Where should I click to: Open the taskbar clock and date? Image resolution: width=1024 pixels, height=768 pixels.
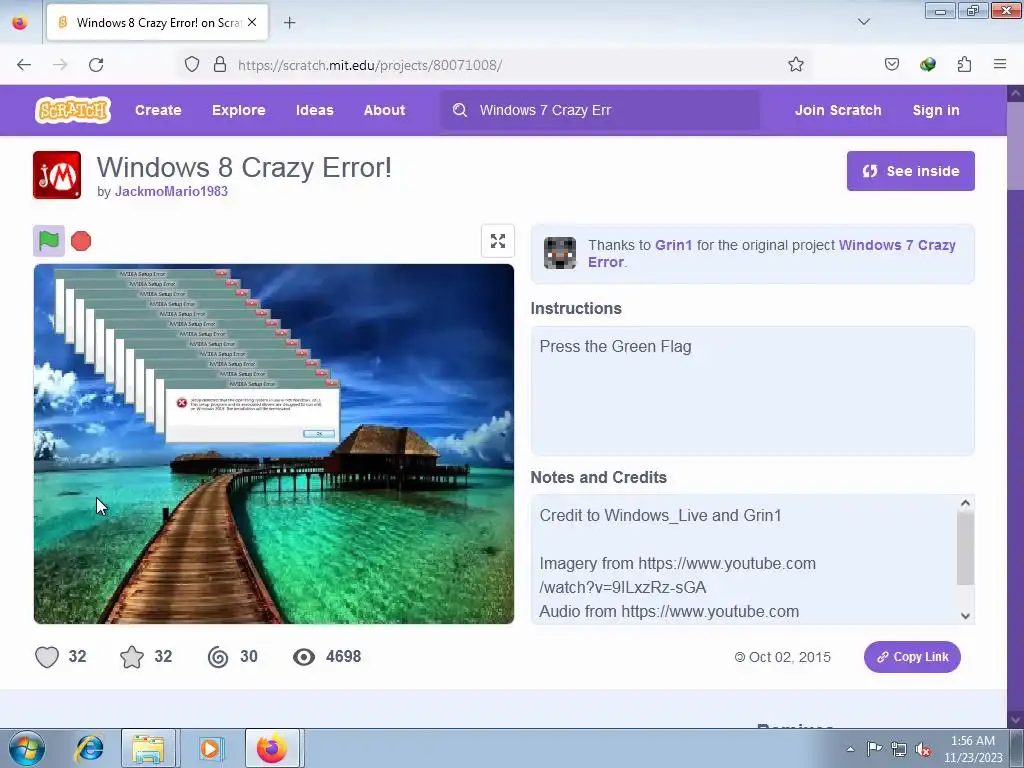coord(972,749)
